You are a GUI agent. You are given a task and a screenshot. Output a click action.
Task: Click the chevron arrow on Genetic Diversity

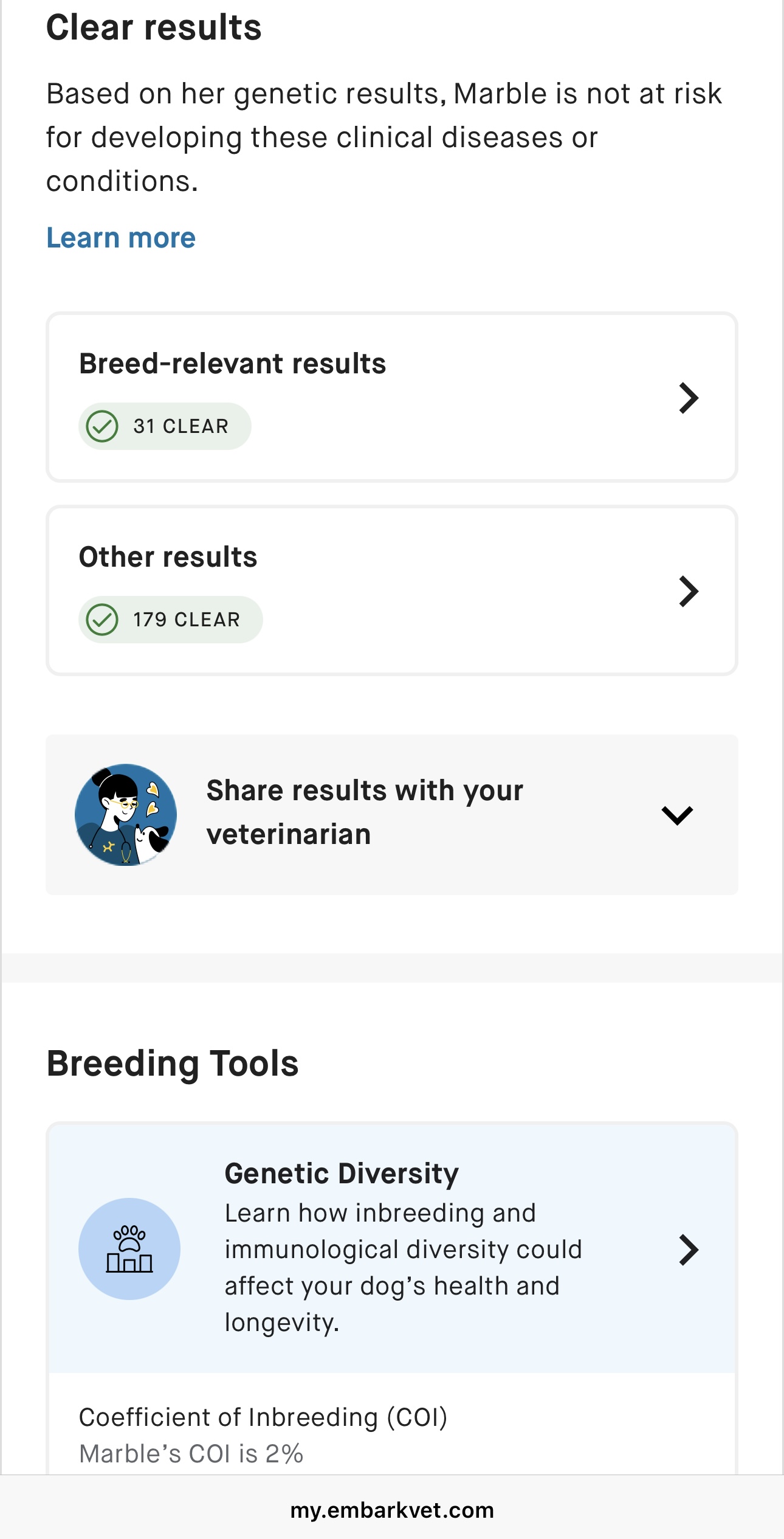click(x=689, y=1250)
